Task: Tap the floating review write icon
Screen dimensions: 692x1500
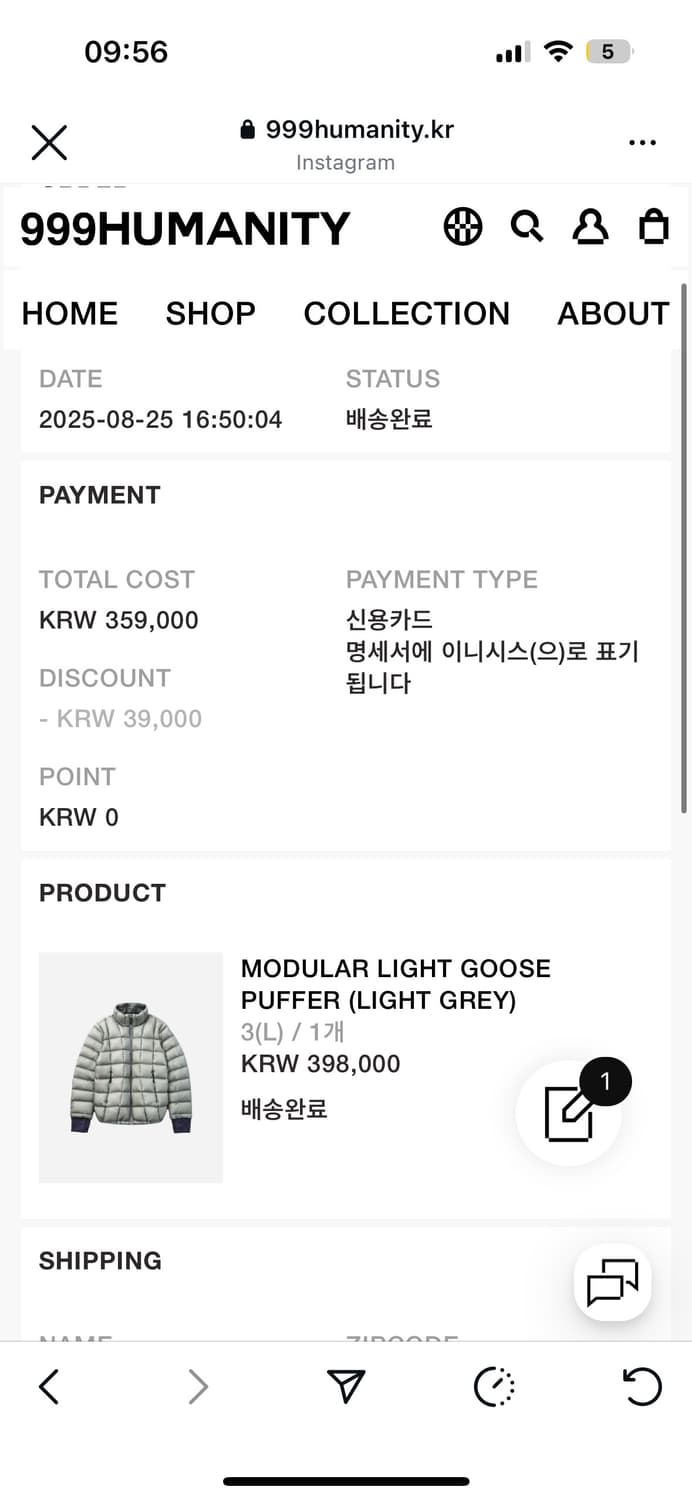Action: tap(569, 1112)
